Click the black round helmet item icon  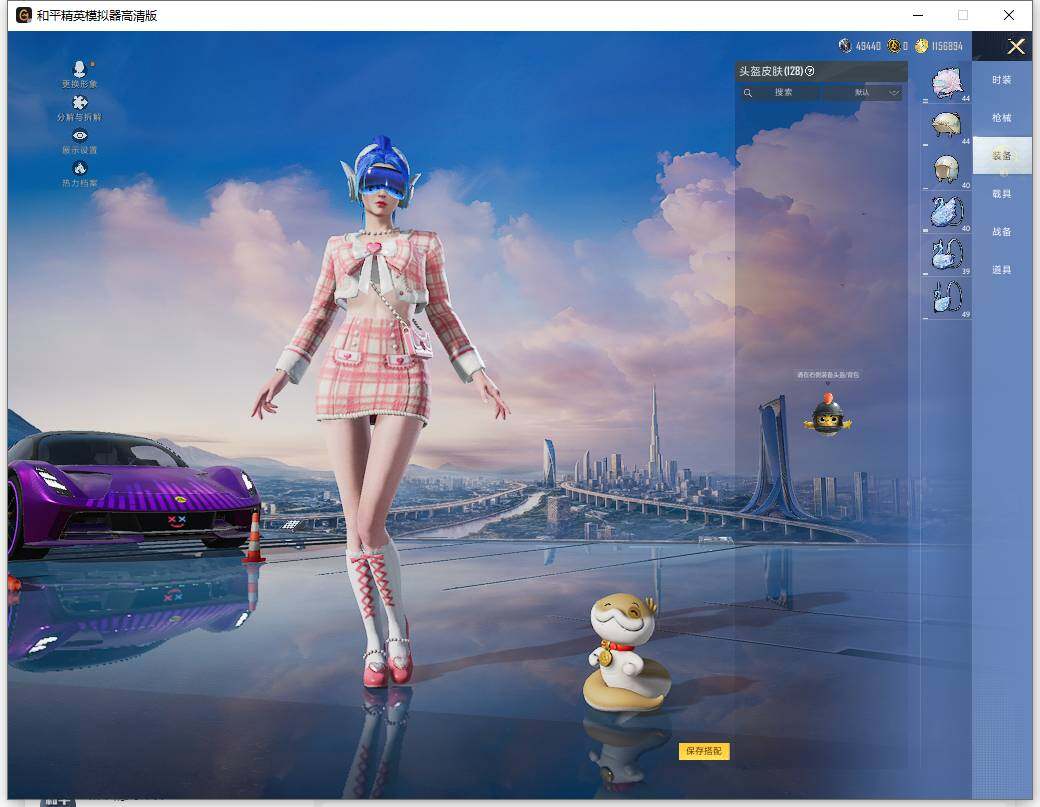pos(828,414)
